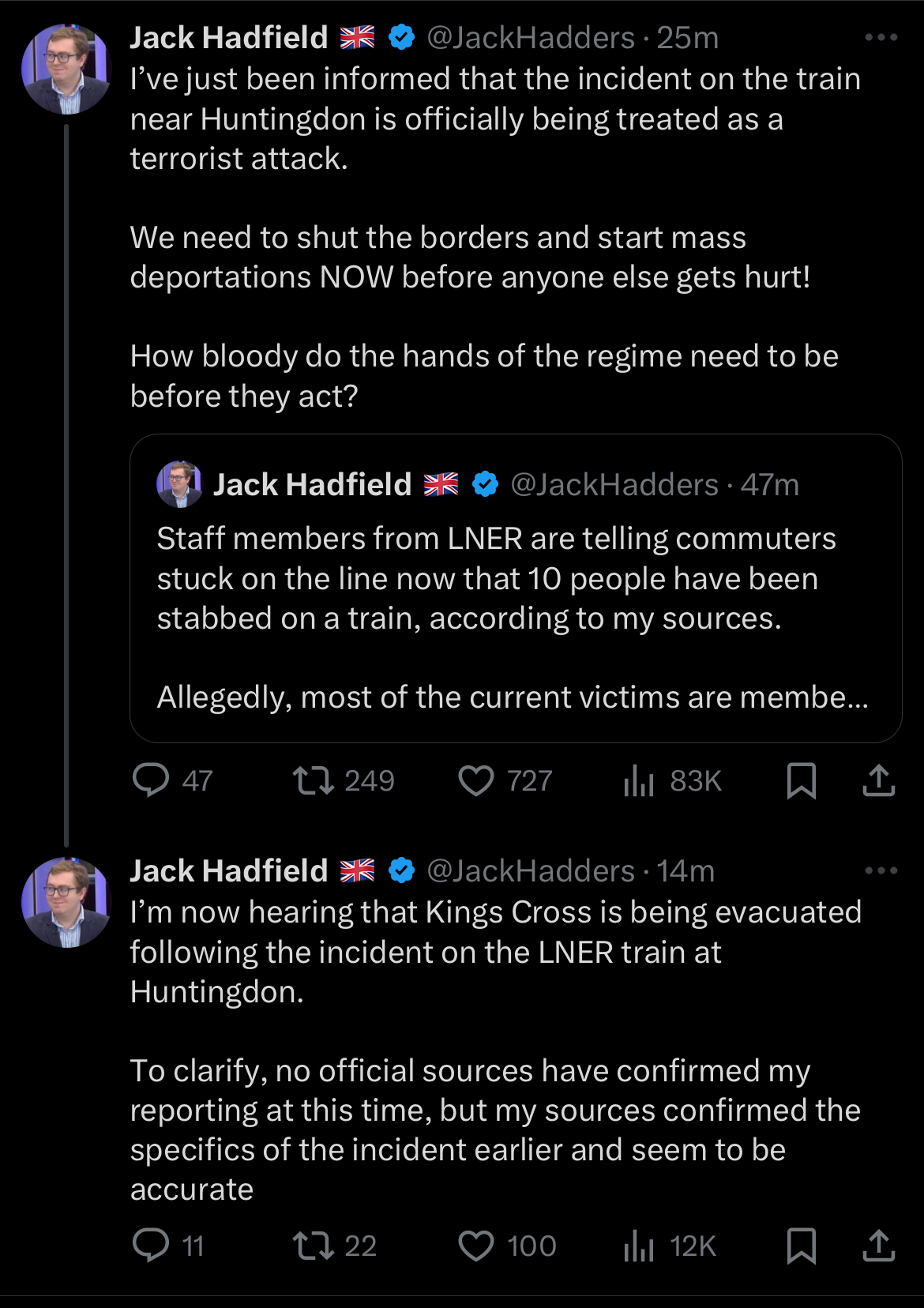View analytics for the 83K views tweet

pyautogui.click(x=640, y=780)
